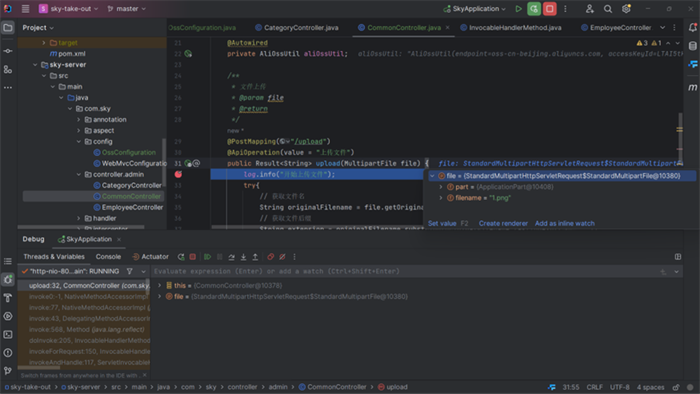This screenshot has width=700, height=394.
Task: Close SkyApplication debug session tab
Action: click(119, 240)
